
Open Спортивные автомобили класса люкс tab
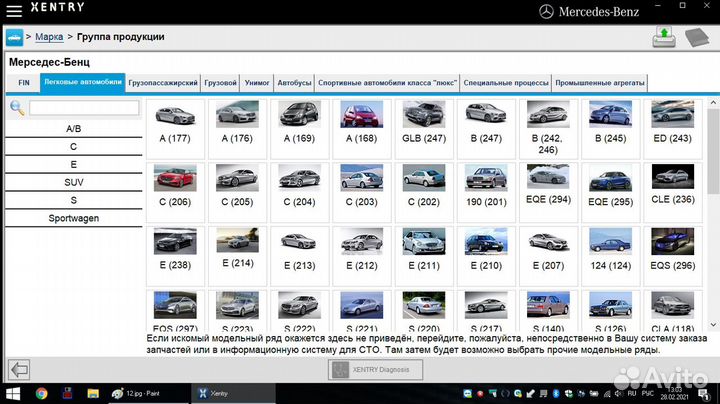click(x=387, y=83)
